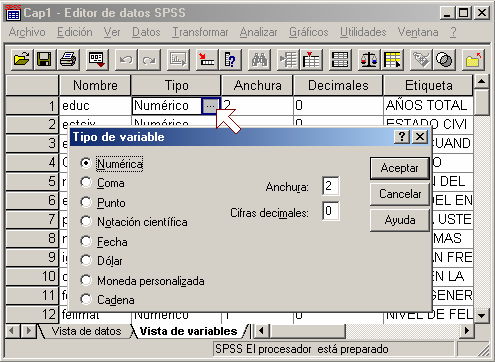495x362 pixels.
Task: Click the Value labels tag icon
Action: pyautogui.click(x=421, y=60)
